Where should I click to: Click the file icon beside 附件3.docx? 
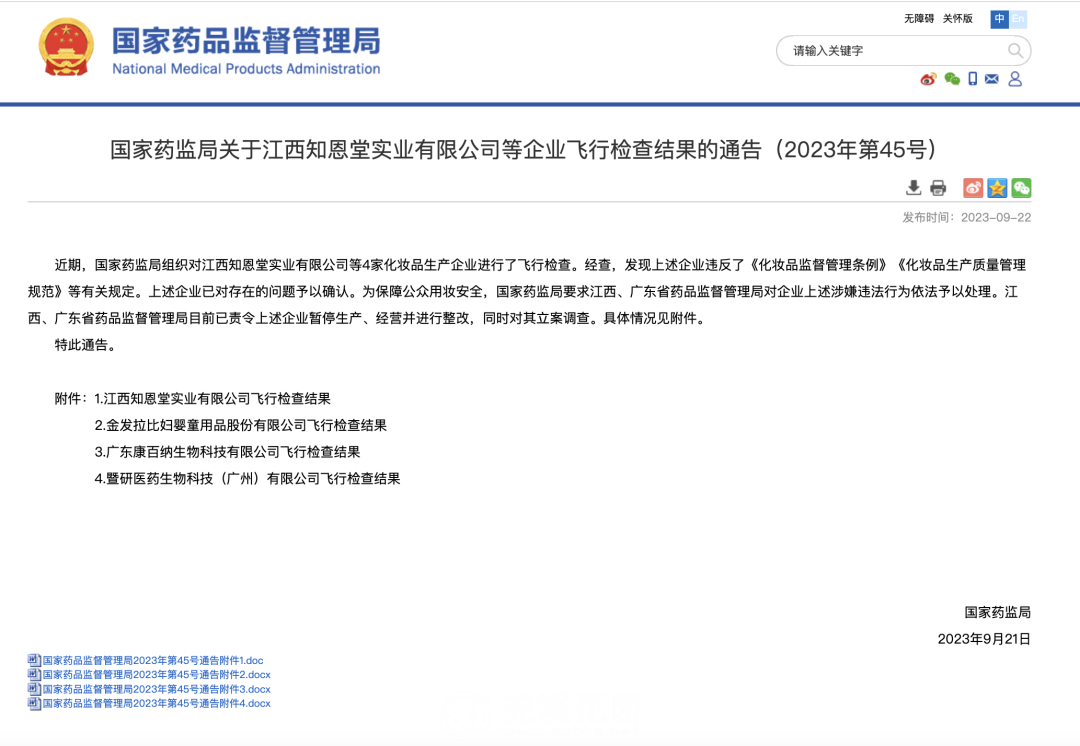pos(34,689)
